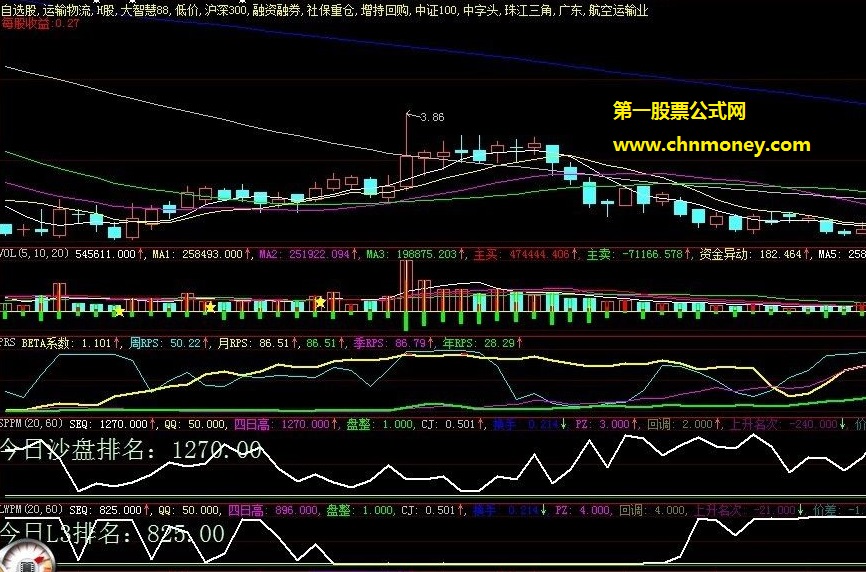Click the rightmost yellow star in the volume panel

coord(320,302)
